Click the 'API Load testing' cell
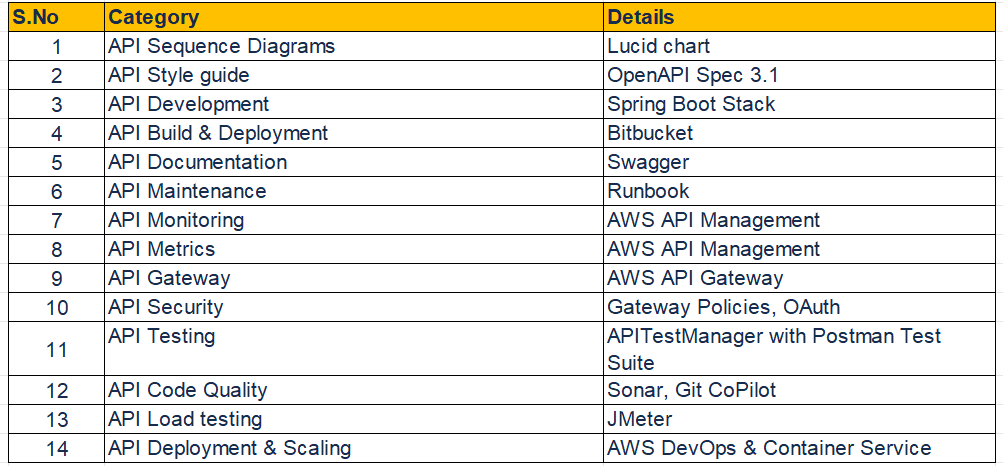The width and height of the screenshot is (1003, 466). pos(354,419)
